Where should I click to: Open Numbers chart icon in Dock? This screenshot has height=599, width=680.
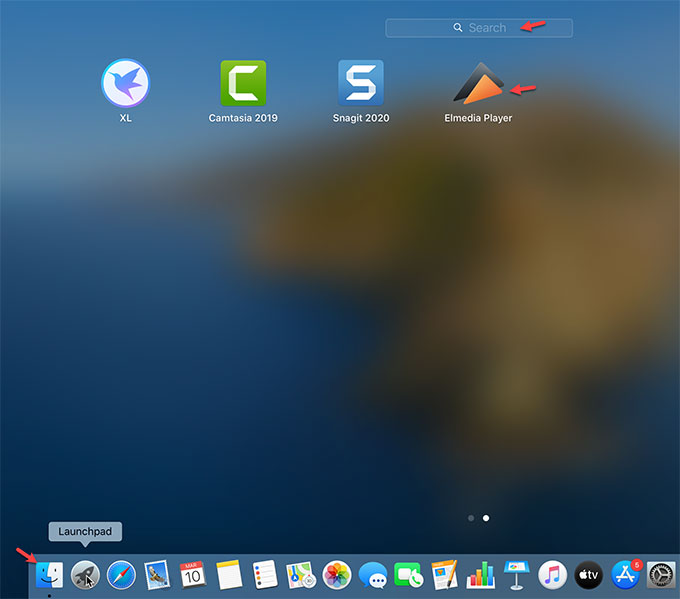coord(481,575)
